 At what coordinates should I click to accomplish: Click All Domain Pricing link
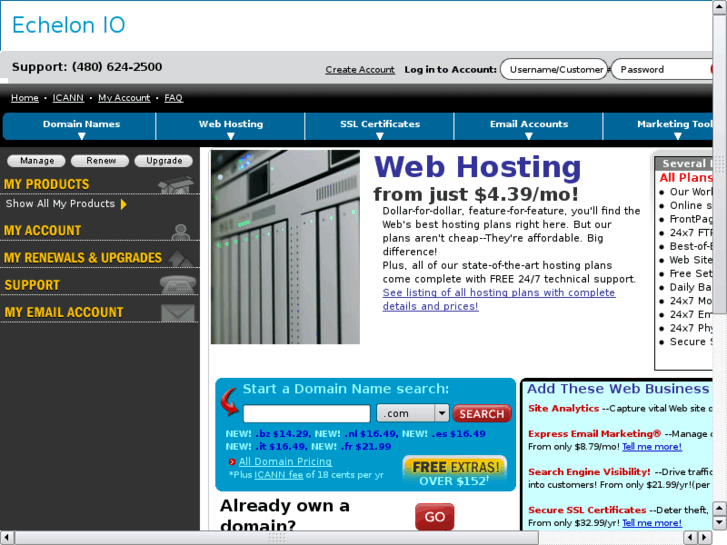[x=285, y=462]
